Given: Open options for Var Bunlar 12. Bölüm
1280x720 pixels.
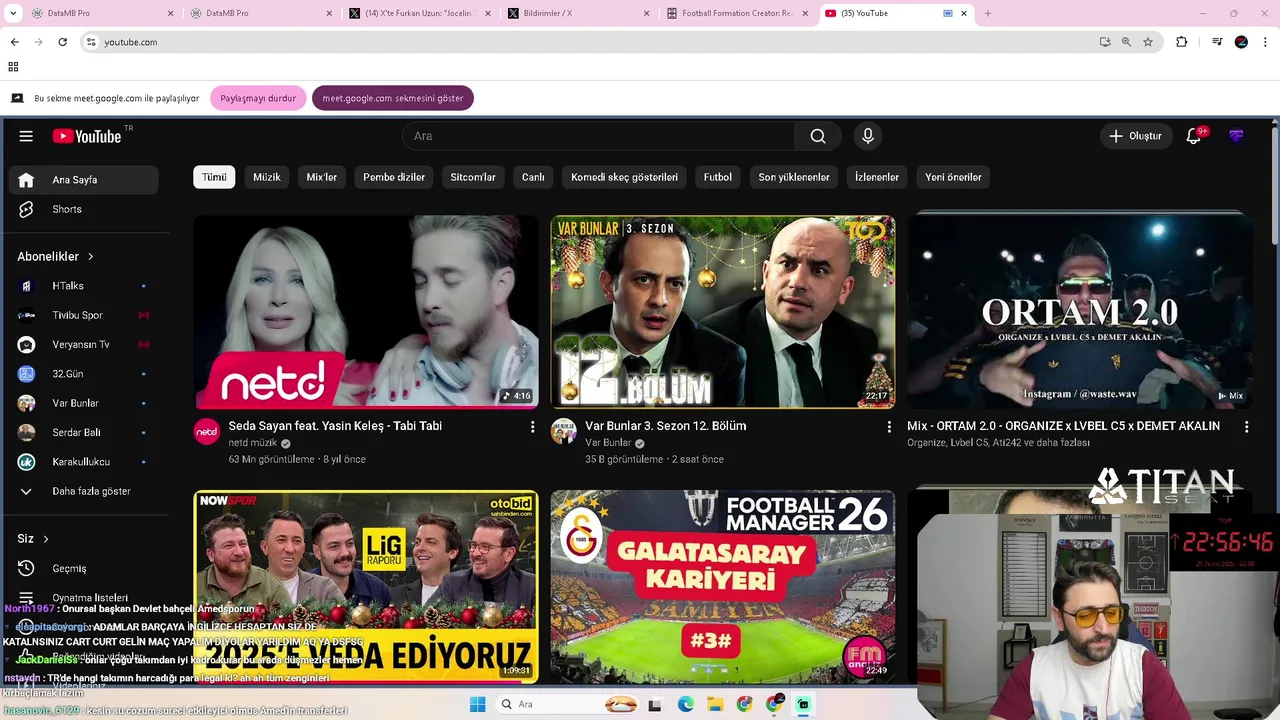Looking at the screenshot, I should 889,427.
